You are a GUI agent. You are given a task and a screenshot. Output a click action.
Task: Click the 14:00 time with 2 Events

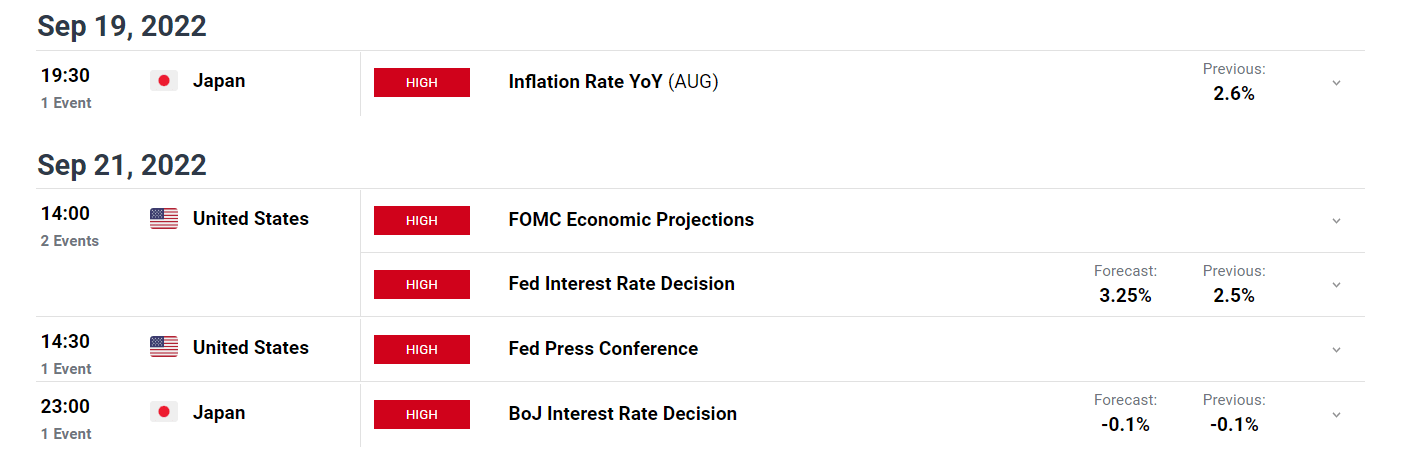pyautogui.click(x=65, y=213)
